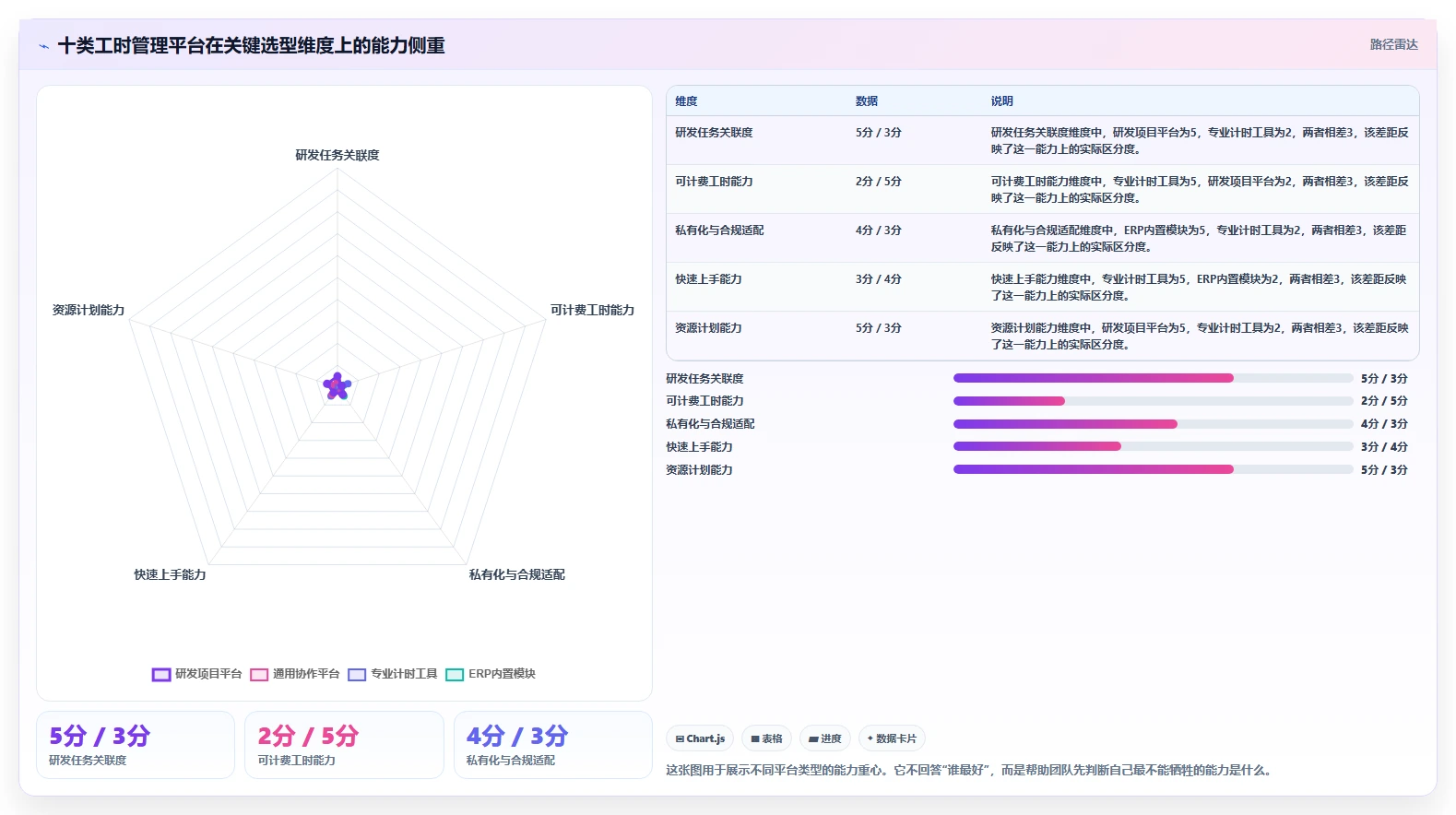Click the ERP内置模块 legend color box
Image resolution: width=1456 pixels, height=815 pixels.
[455, 675]
